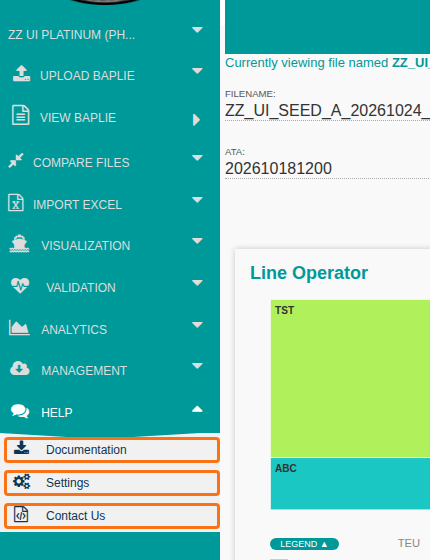Click the Documentation download icon
Screen dimensions: 430x560
point(21,448)
